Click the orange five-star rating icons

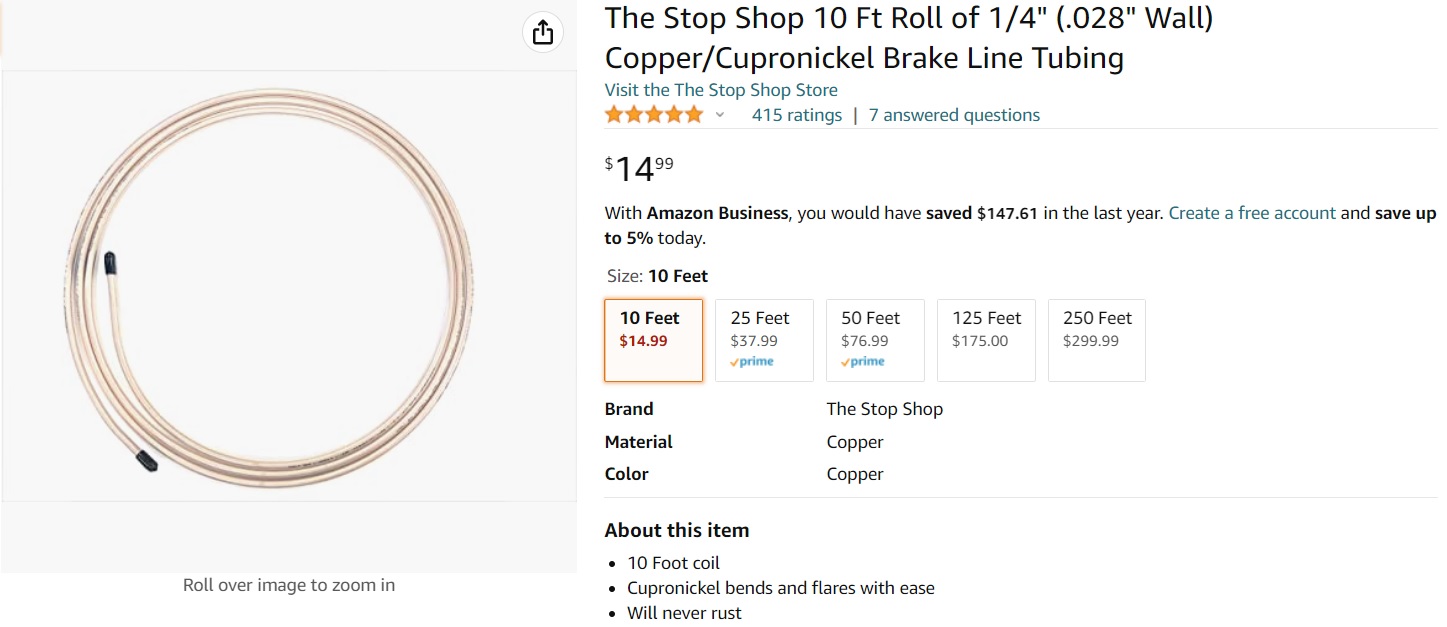[x=654, y=115]
